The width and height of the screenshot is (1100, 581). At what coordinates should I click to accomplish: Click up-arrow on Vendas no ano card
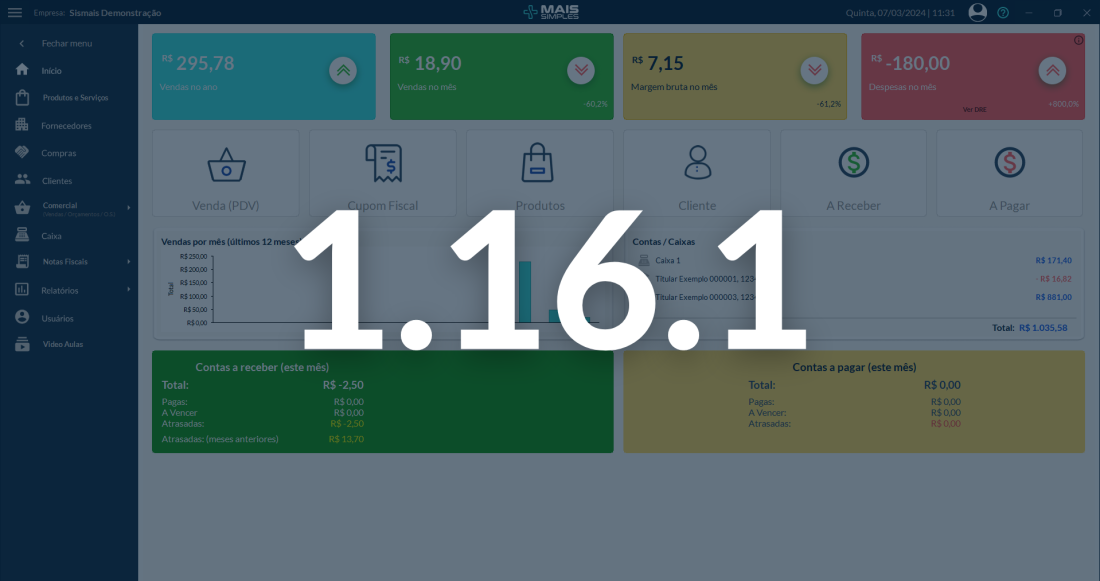click(343, 70)
